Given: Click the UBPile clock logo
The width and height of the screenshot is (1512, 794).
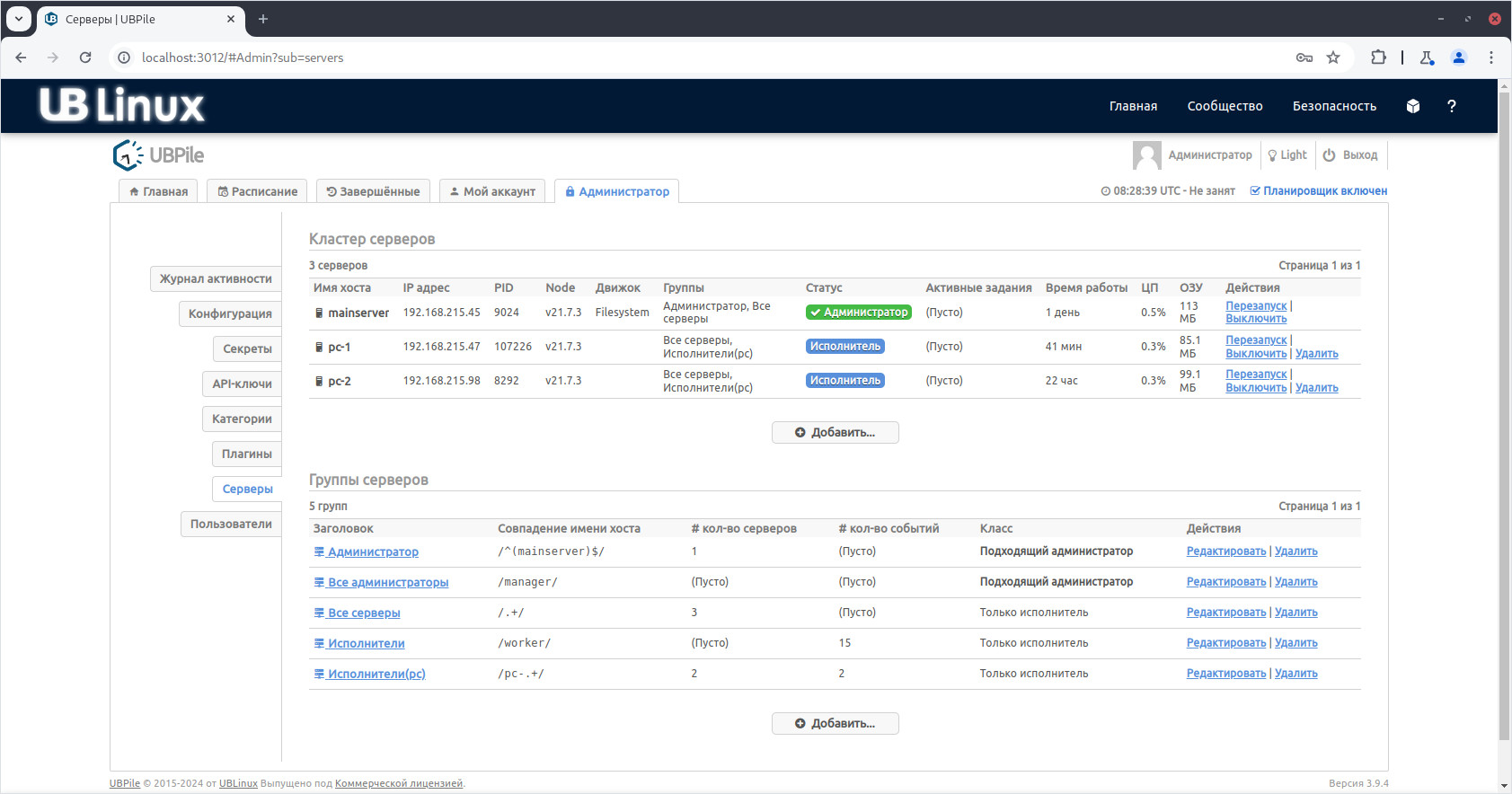Looking at the screenshot, I should coord(128,155).
